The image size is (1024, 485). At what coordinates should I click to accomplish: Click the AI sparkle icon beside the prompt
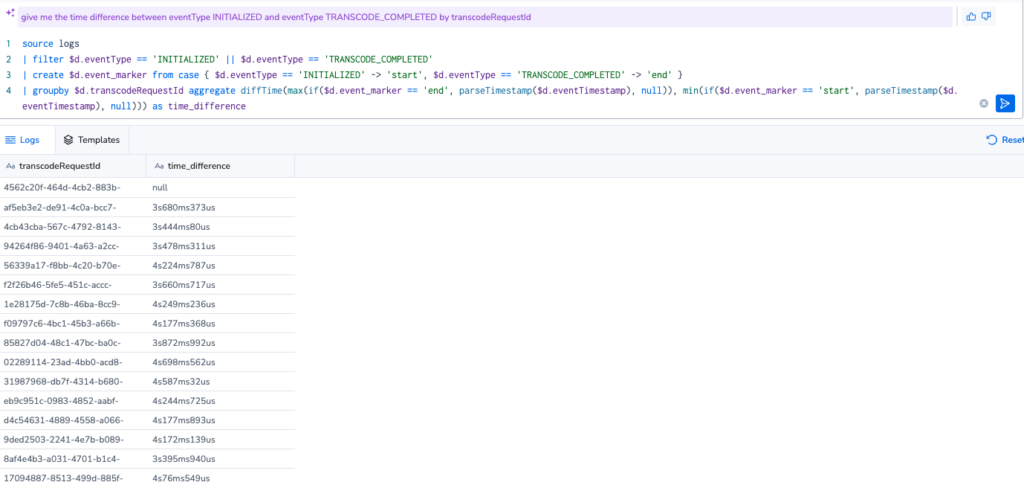[10, 13]
